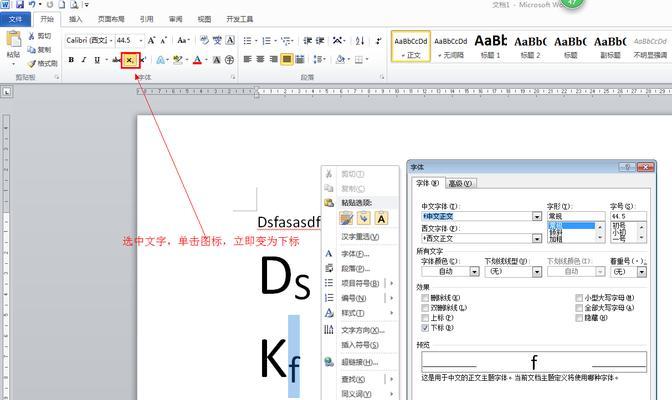Viewport: 672px width, 400px height.
Task: Increase font size with grow font icon
Action: point(151,41)
